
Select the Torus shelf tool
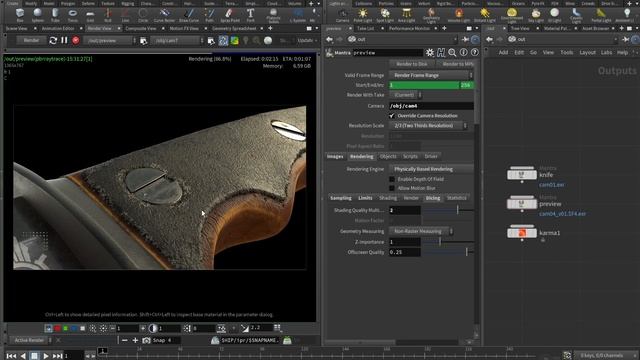coord(73,15)
